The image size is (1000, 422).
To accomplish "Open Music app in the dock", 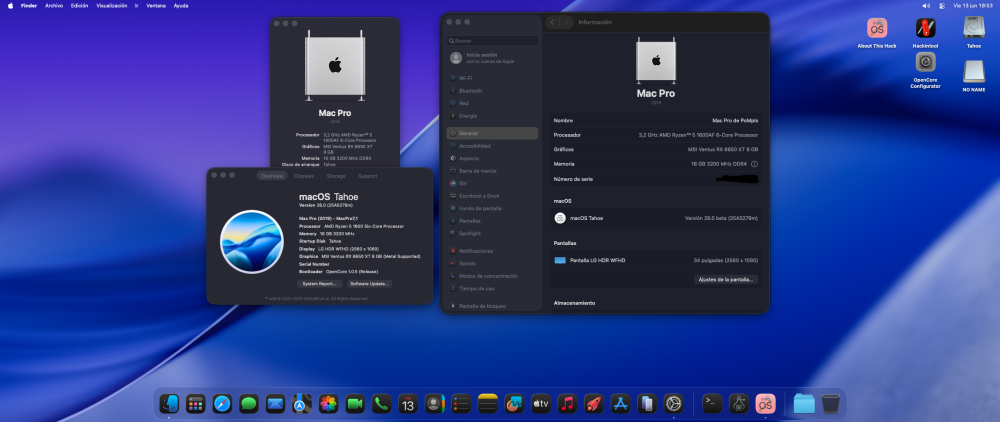I will pyautogui.click(x=567, y=404).
